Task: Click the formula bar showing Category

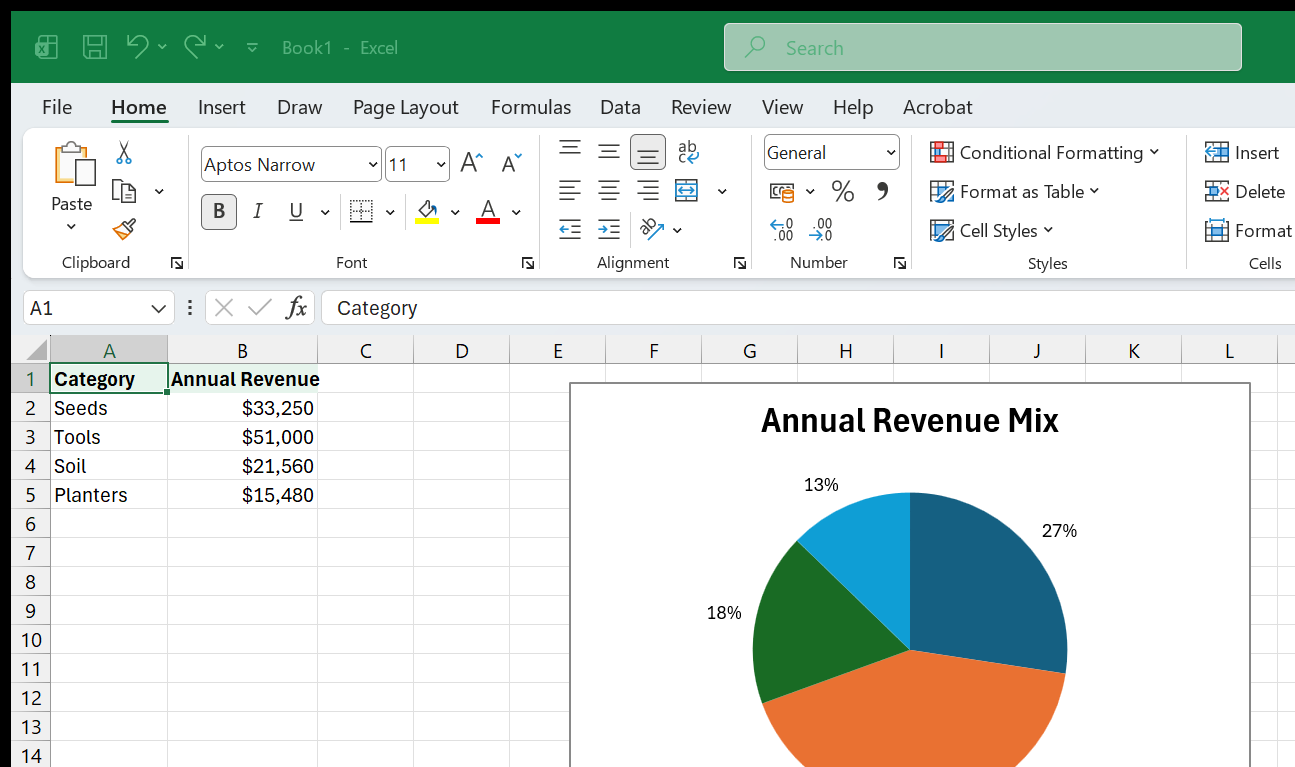Action: click(x=808, y=308)
